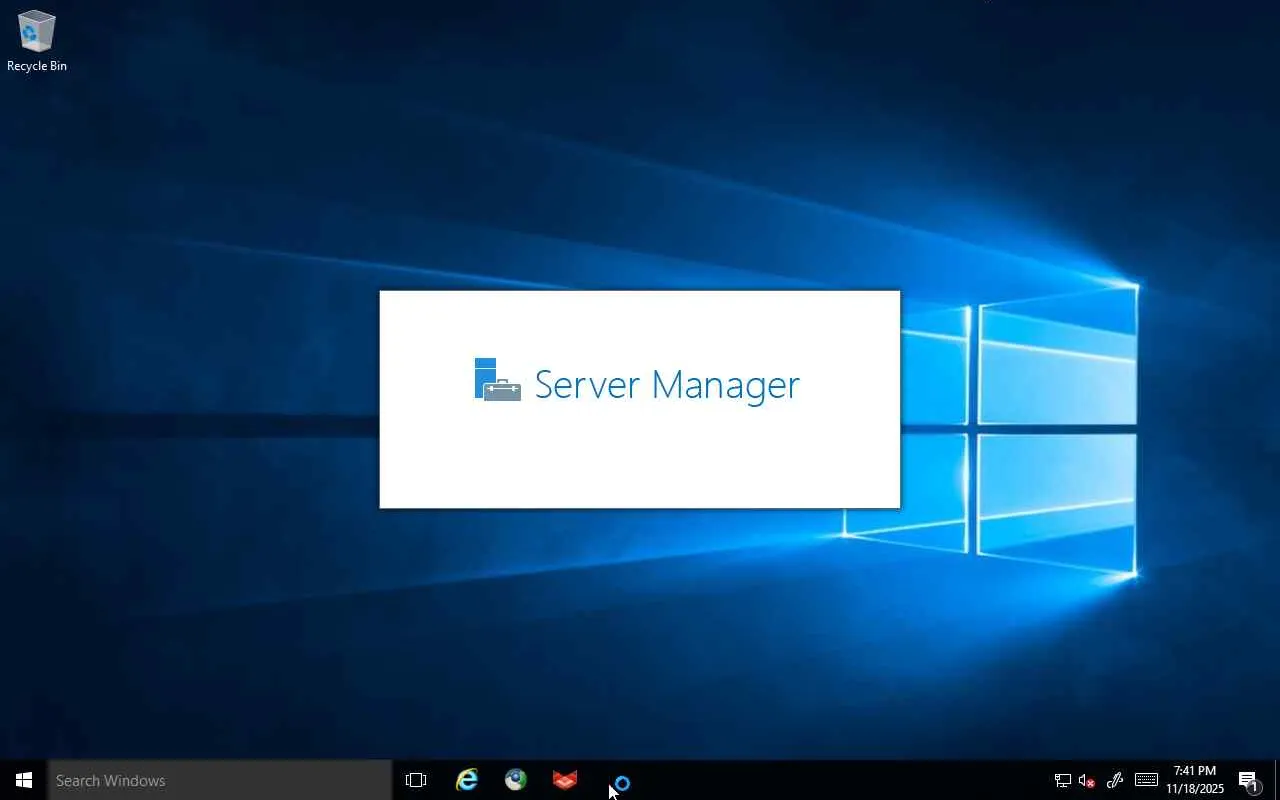Image resolution: width=1280 pixels, height=800 pixels.
Task: Click the Server Manager toolbox logo
Action: 497,380
